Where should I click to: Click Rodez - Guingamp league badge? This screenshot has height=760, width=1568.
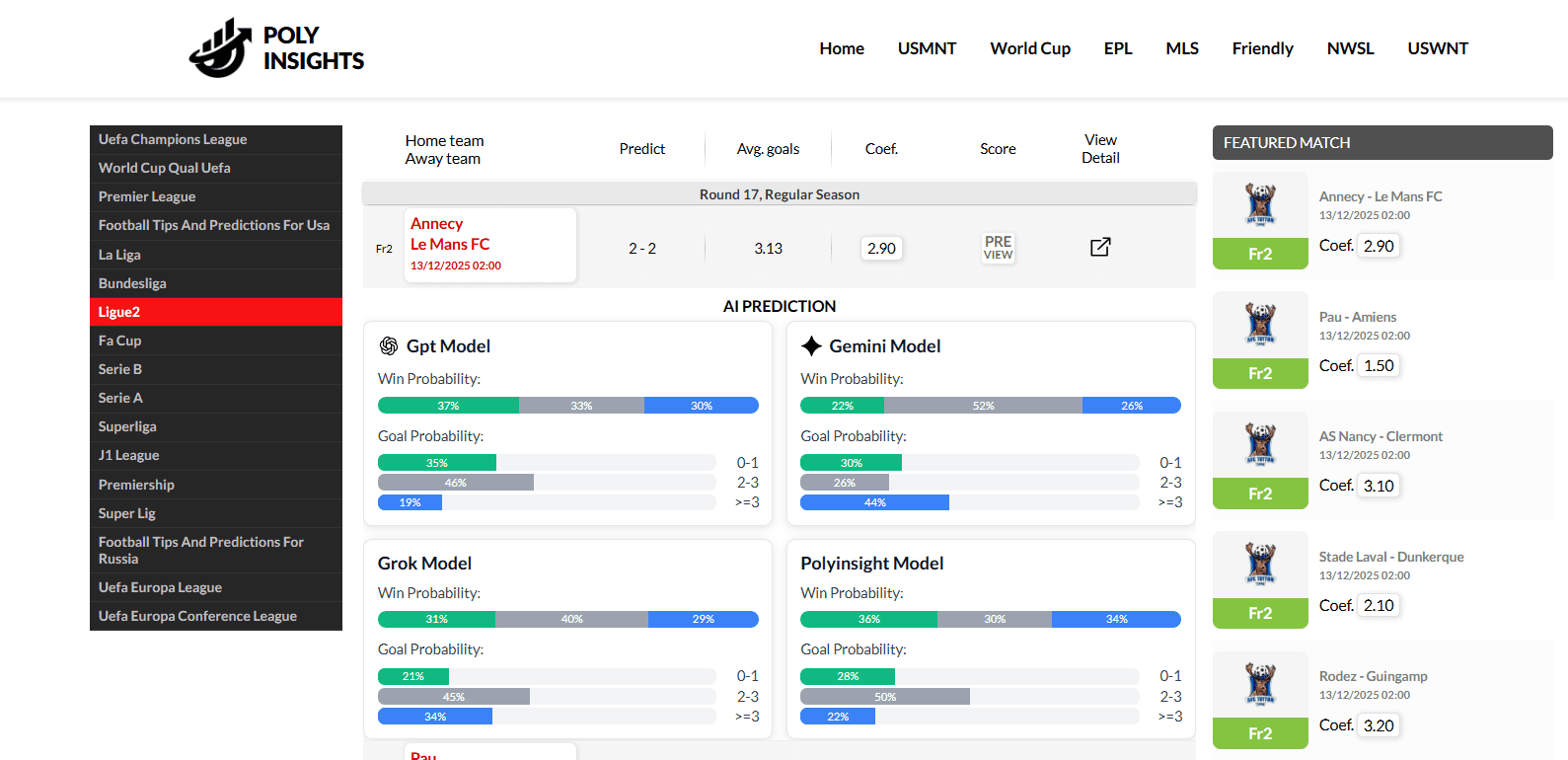pos(1260,684)
